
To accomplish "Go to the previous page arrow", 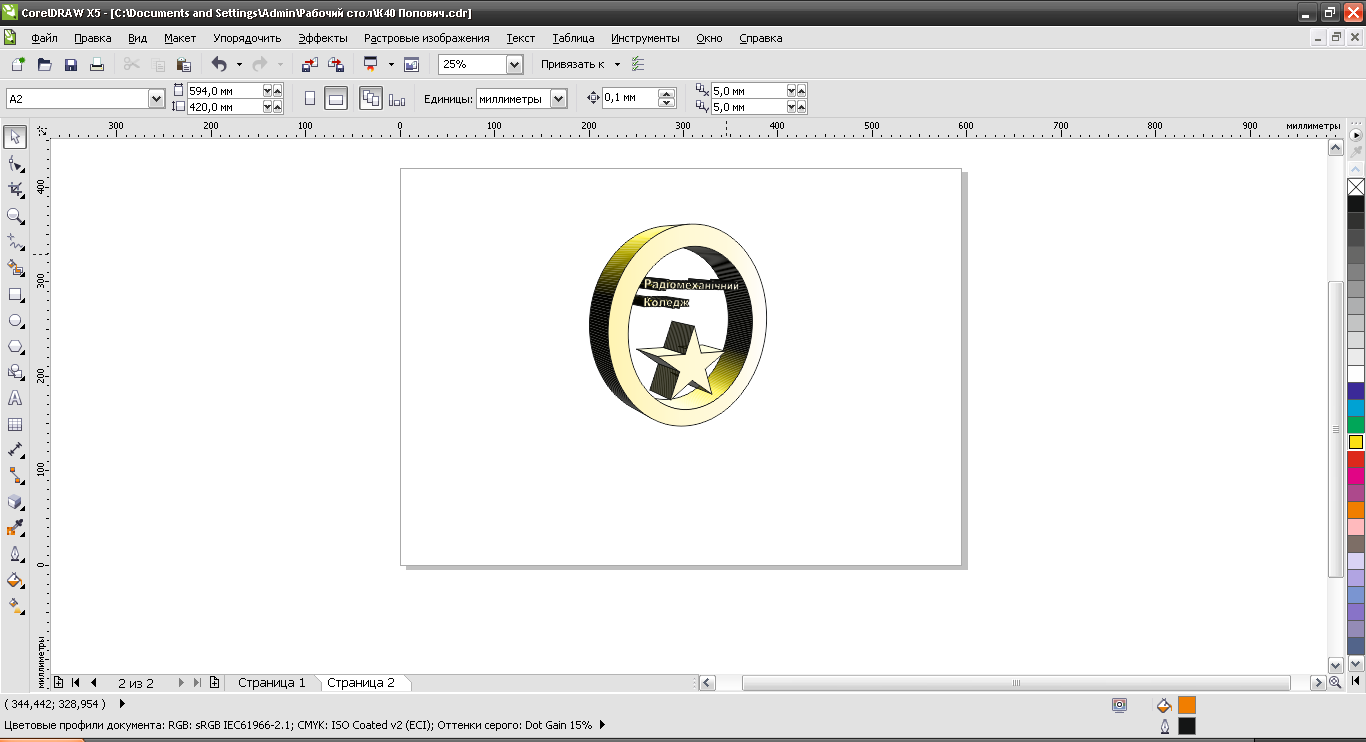I will pos(94,683).
